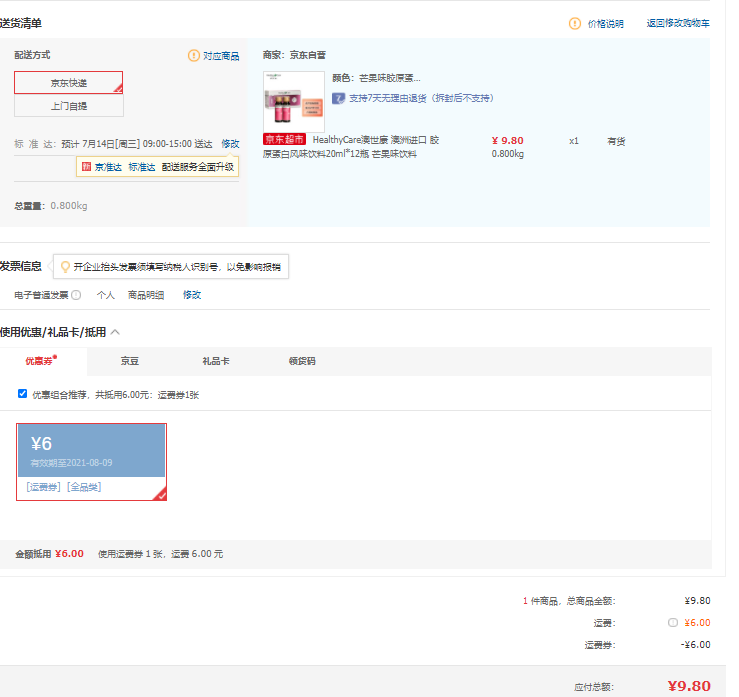Click the 商品明细 invoice content text
The width and height of the screenshot is (739, 697).
pyautogui.click(x=146, y=295)
